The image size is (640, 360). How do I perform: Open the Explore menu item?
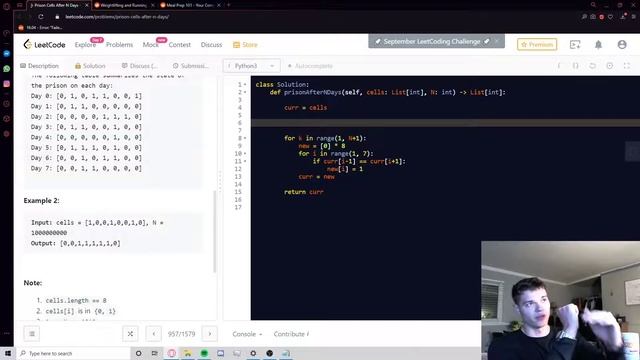click(x=85, y=44)
